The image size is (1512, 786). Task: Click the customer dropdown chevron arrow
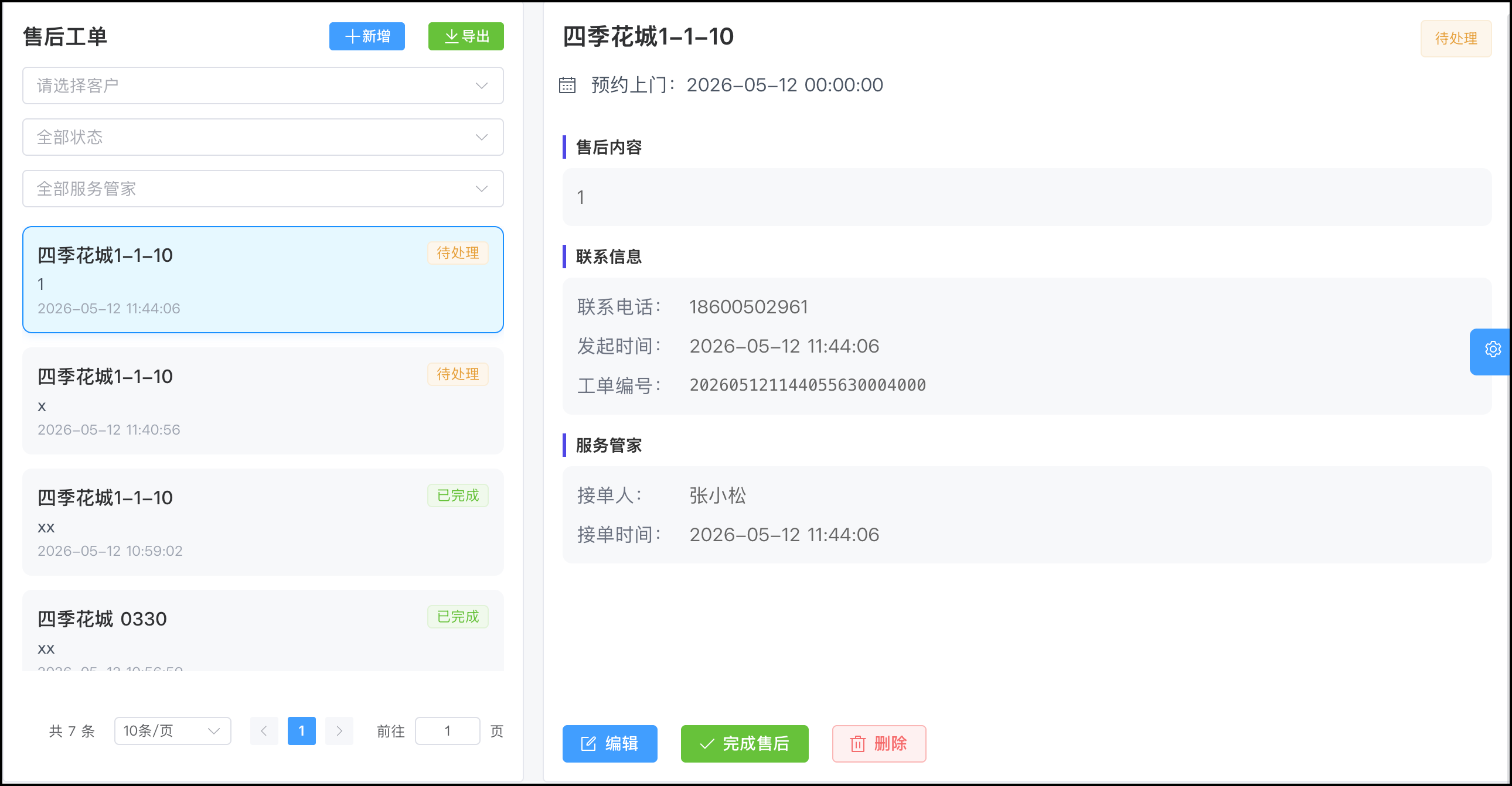tap(481, 86)
